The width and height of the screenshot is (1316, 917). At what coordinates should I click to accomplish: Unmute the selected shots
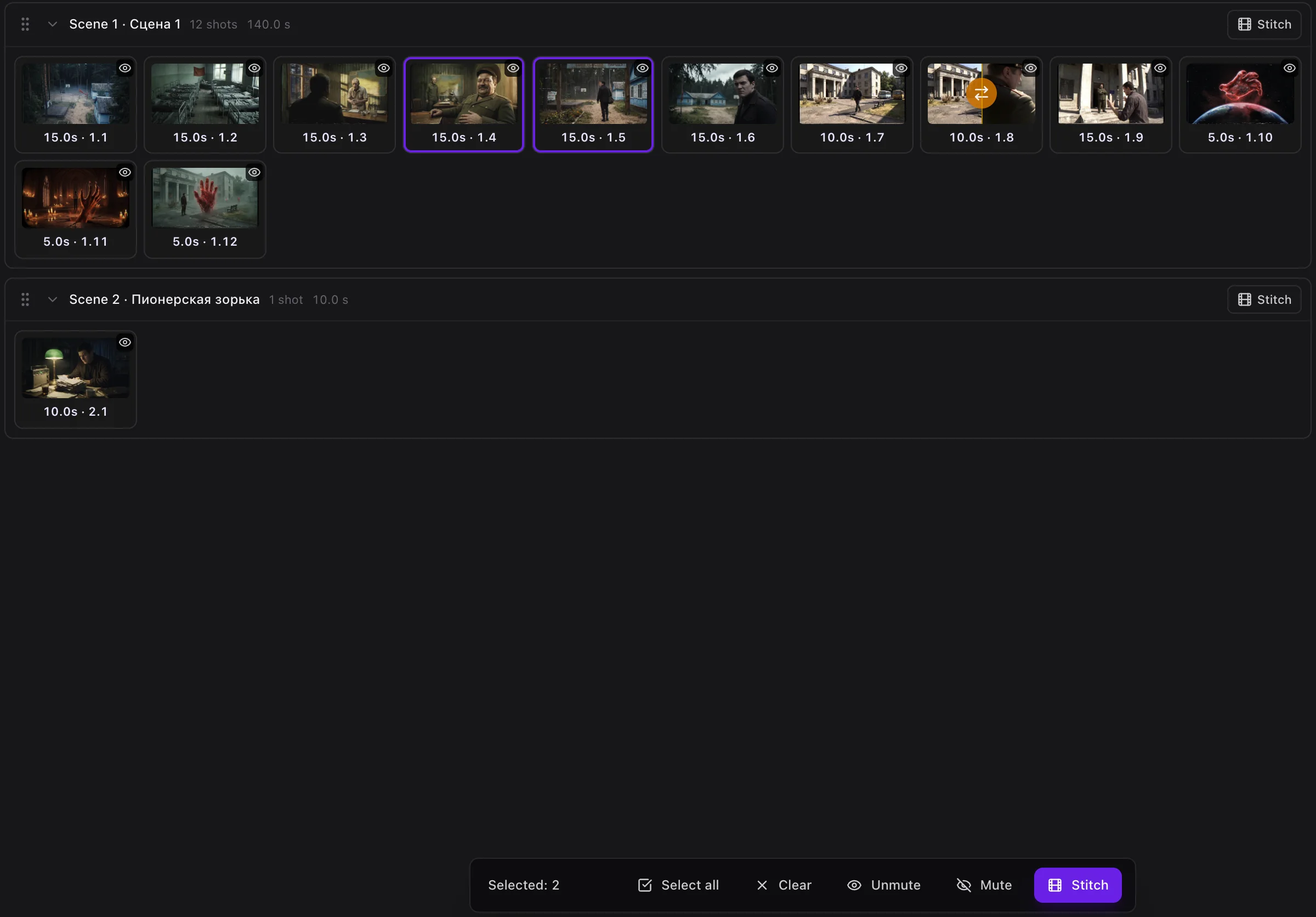point(884,885)
